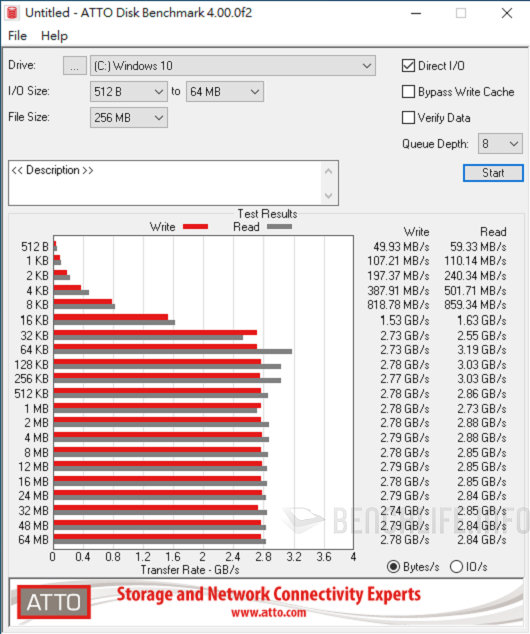Minimize the ATTO Disk Benchmark window
This screenshot has width=530, height=634.
tap(416, 13)
